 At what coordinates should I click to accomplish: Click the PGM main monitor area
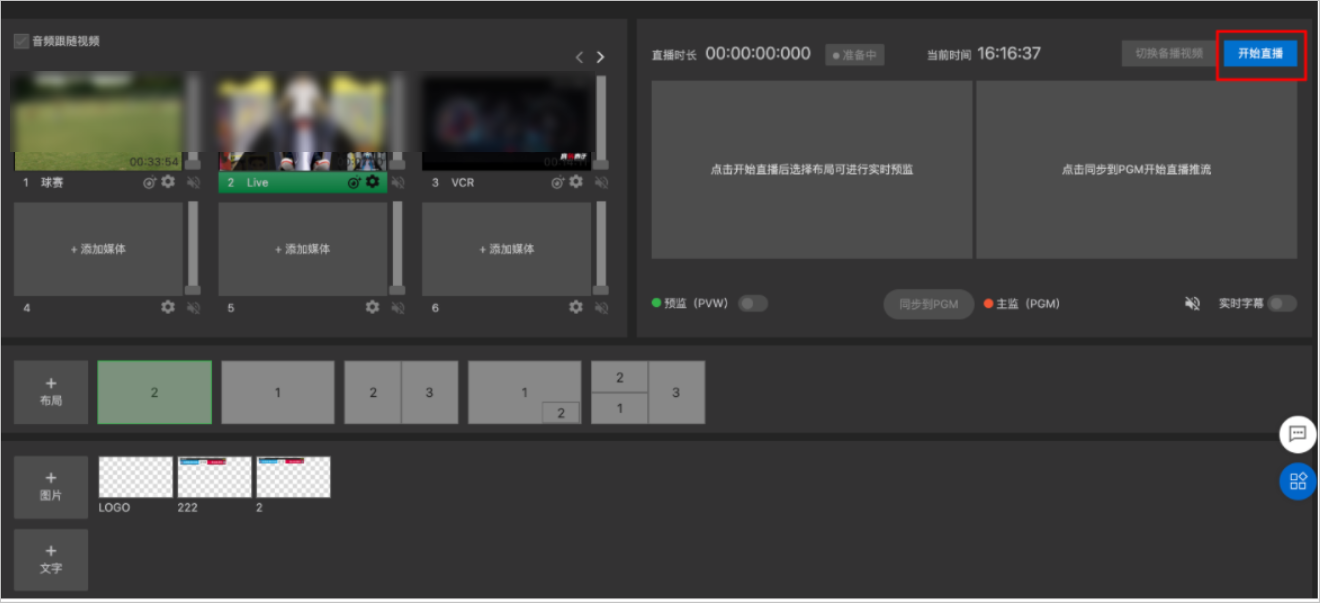tap(1136, 170)
